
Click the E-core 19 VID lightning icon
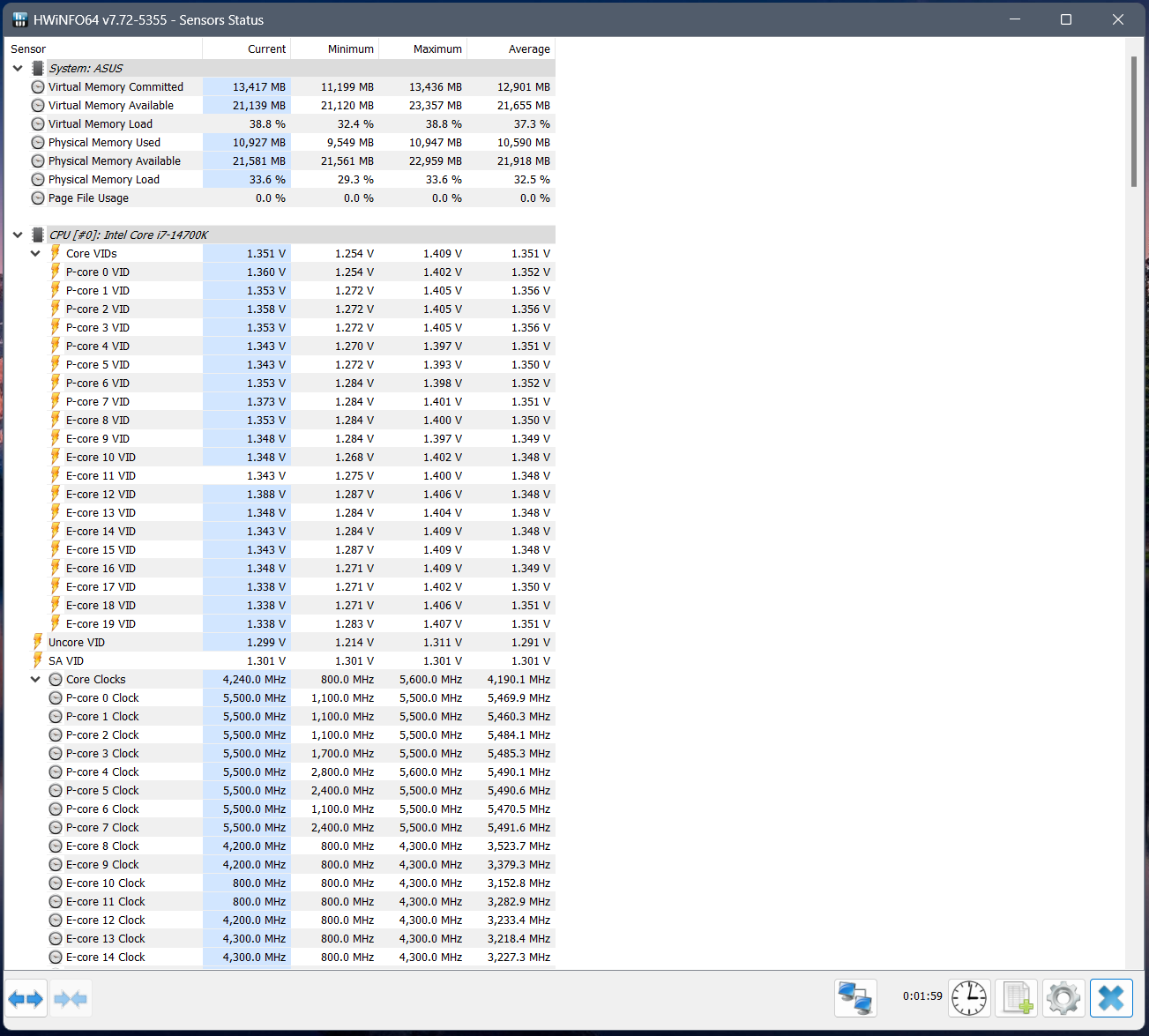[x=56, y=623]
